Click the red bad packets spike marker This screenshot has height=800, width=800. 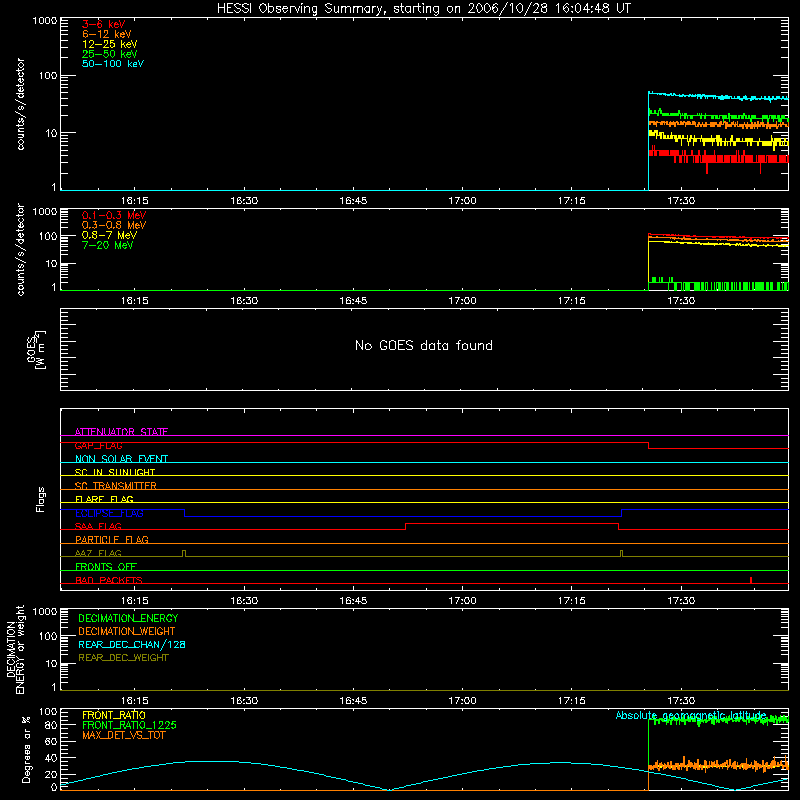(751, 580)
